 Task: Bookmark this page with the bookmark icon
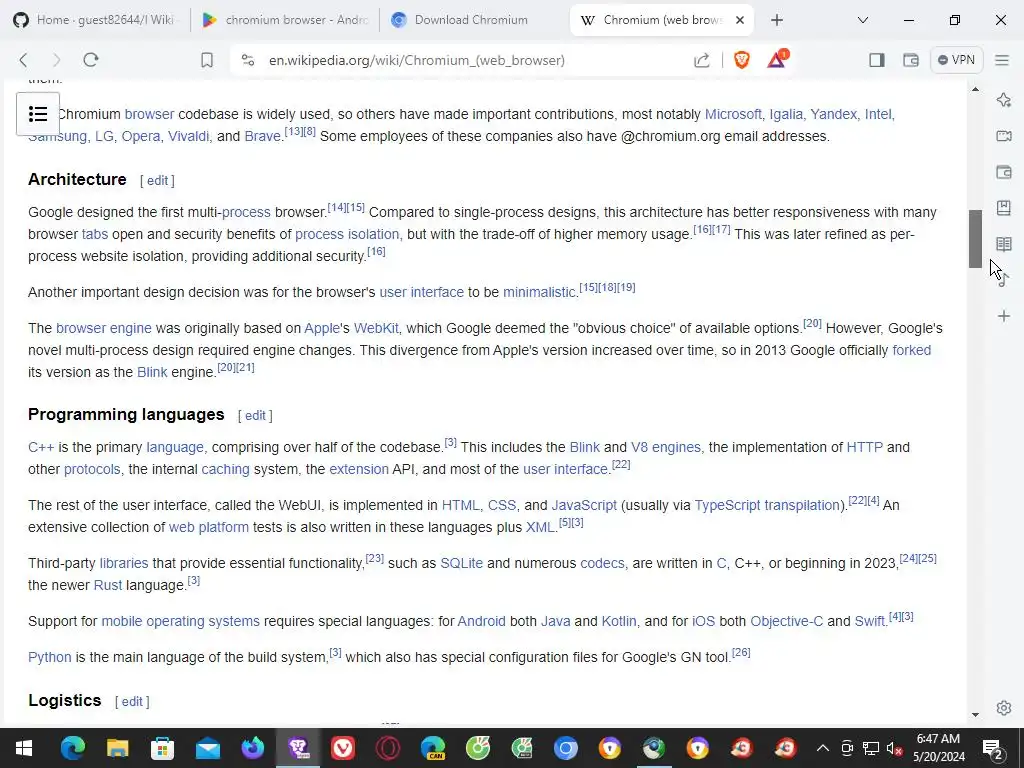(207, 60)
